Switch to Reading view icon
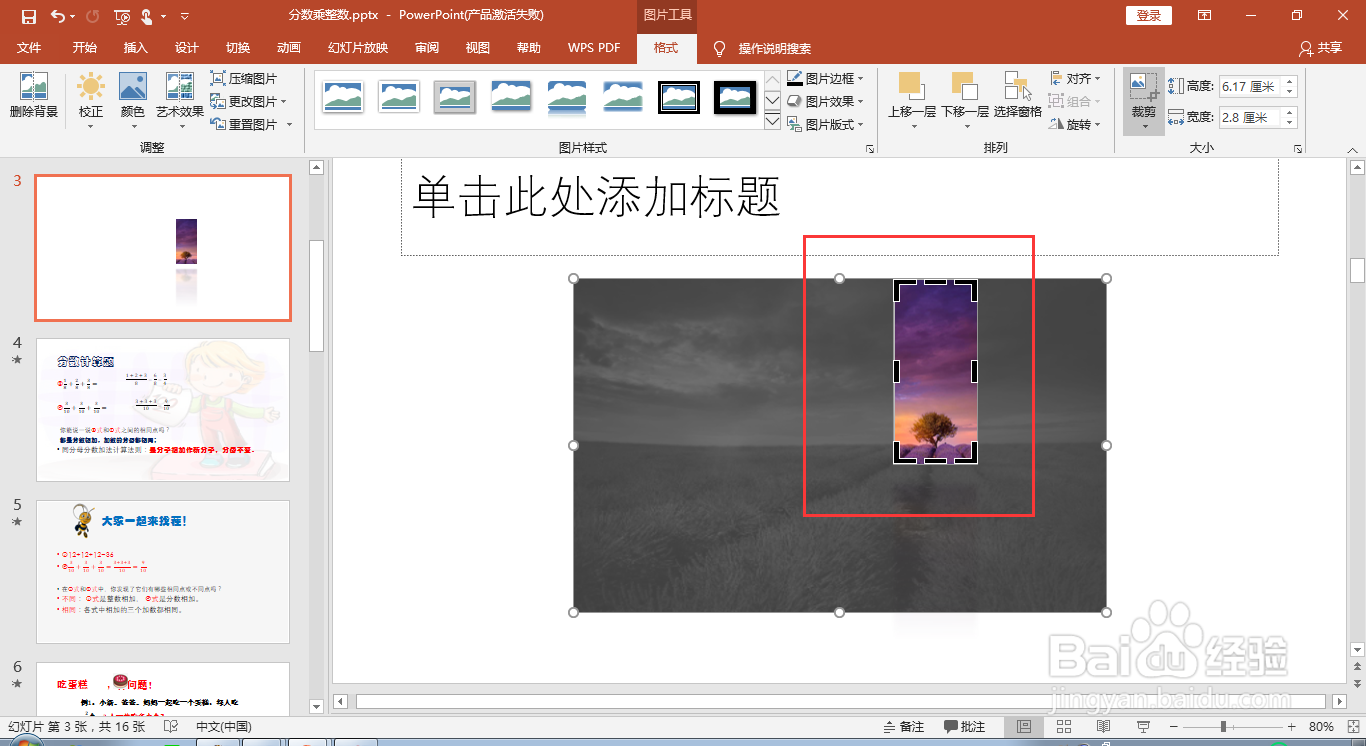Viewport: 1366px width, 746px height. pos(1104,727)
